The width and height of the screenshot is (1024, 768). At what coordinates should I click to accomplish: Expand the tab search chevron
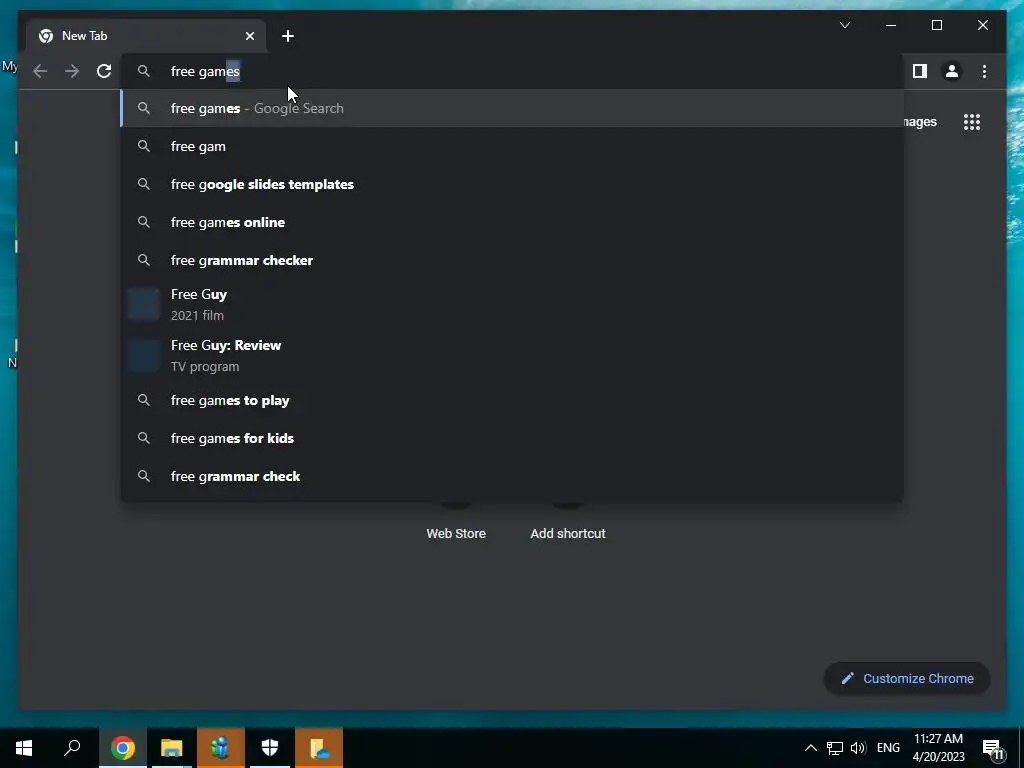click(844, 25)
